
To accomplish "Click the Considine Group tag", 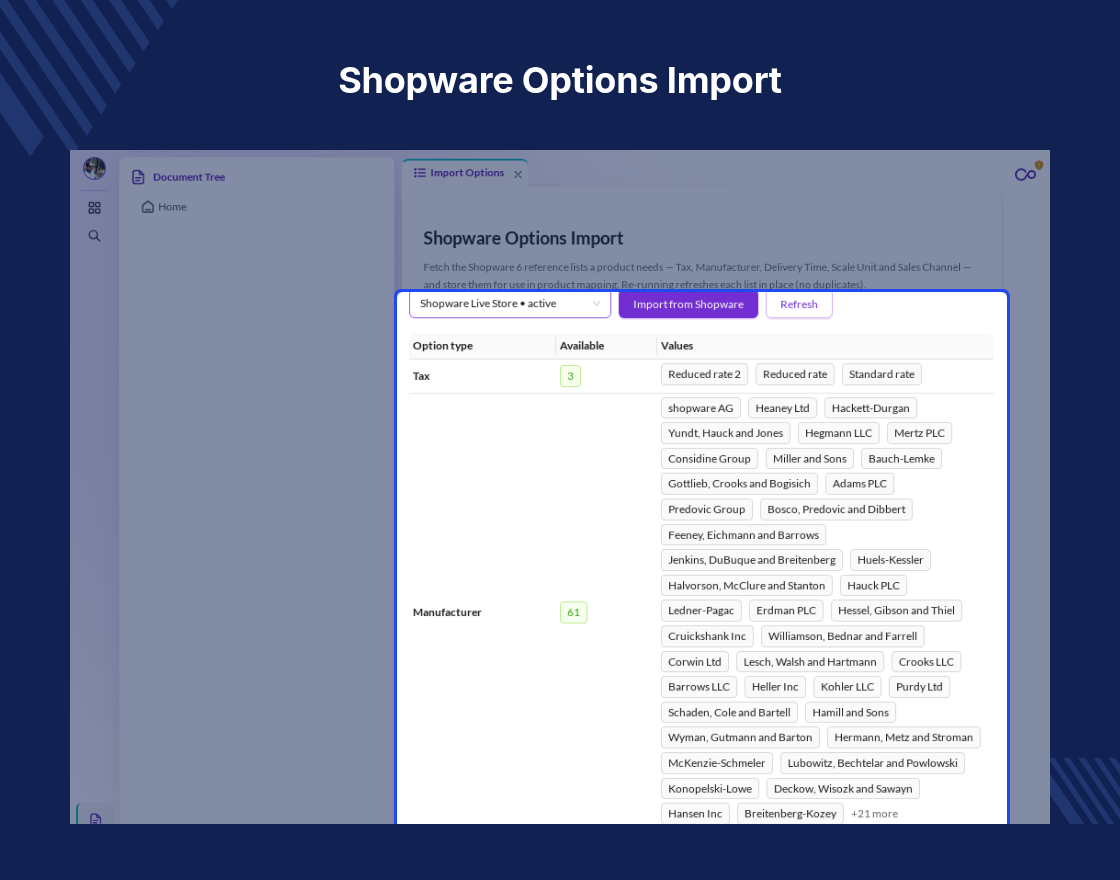I will point(709,459).
